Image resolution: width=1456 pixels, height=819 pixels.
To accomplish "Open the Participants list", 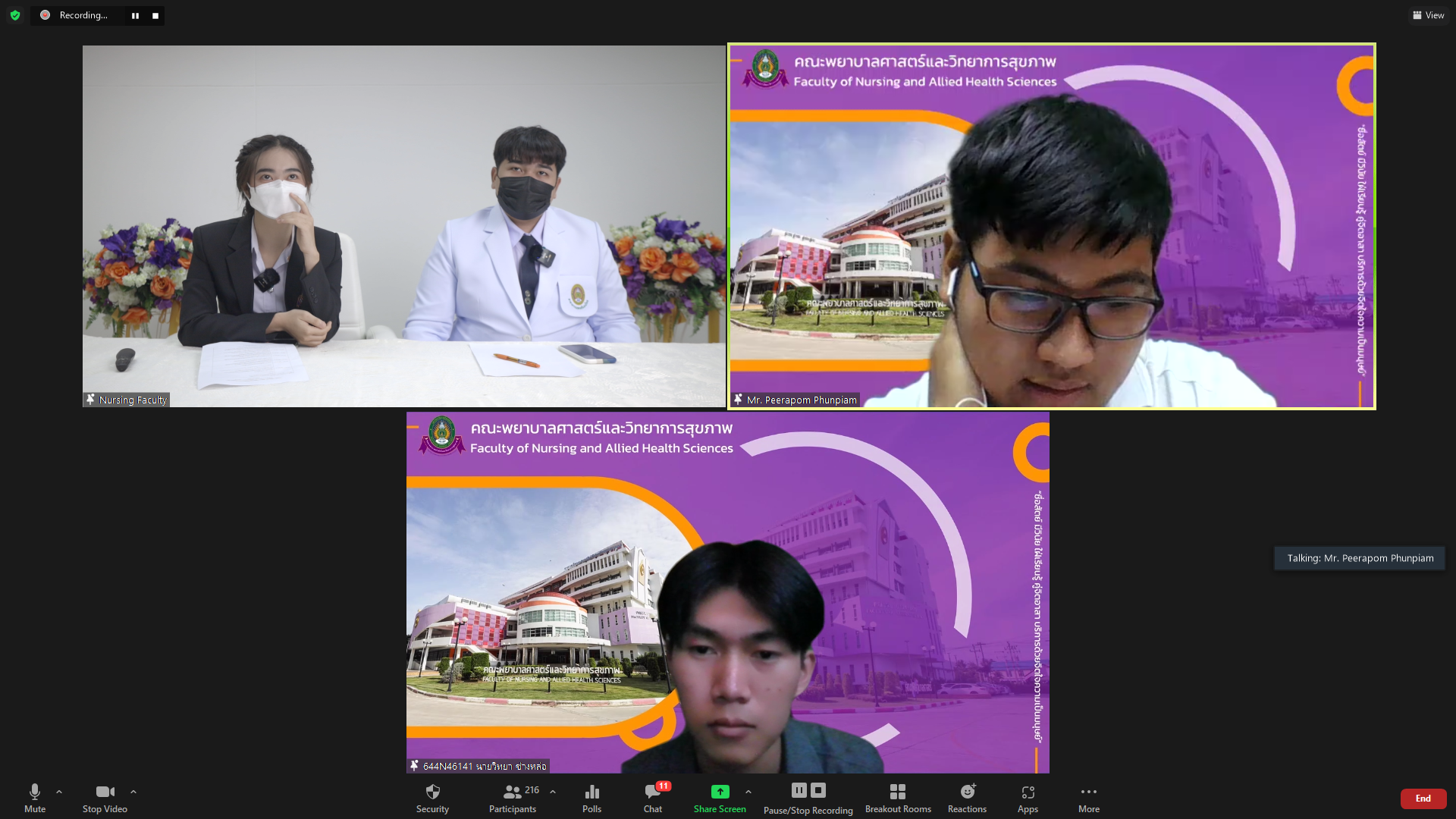I will 513,797.
